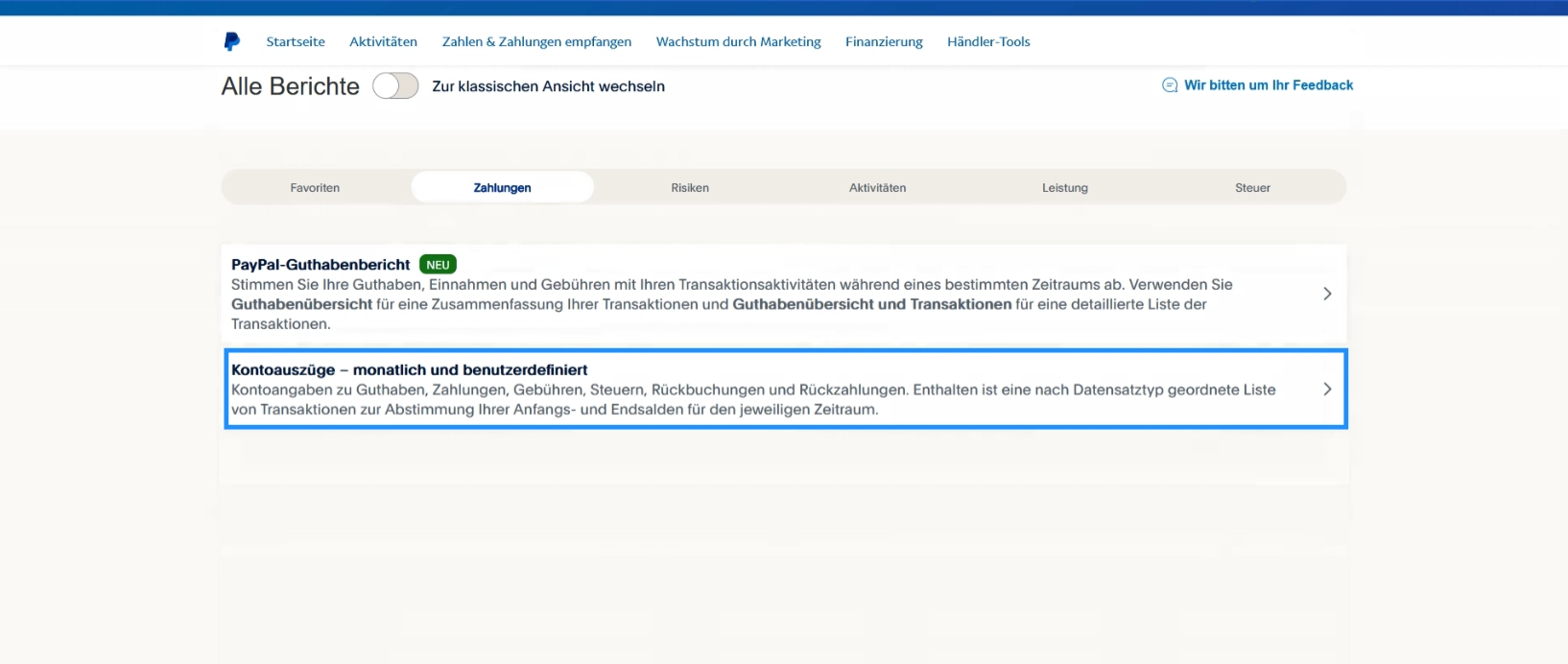Open the PayPal-Guthabenbericht report title
Screen dimensions: 1568x664
pos(321,265)
